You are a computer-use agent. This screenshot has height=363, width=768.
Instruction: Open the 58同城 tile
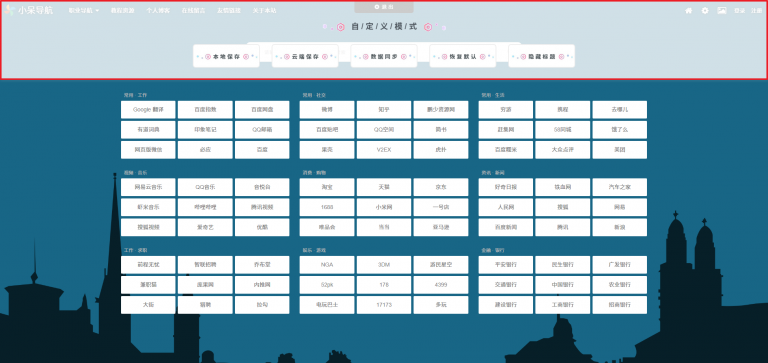pos(562,130)
